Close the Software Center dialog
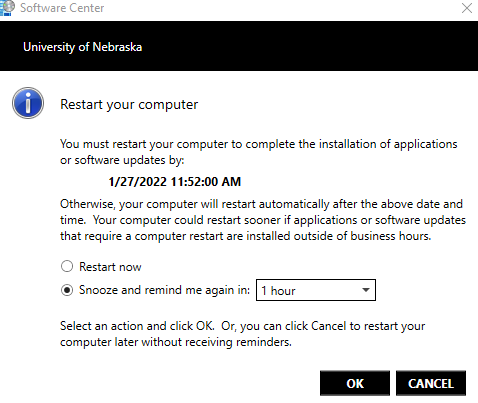The height and width of the screenshot is (403, 478). 467,8
